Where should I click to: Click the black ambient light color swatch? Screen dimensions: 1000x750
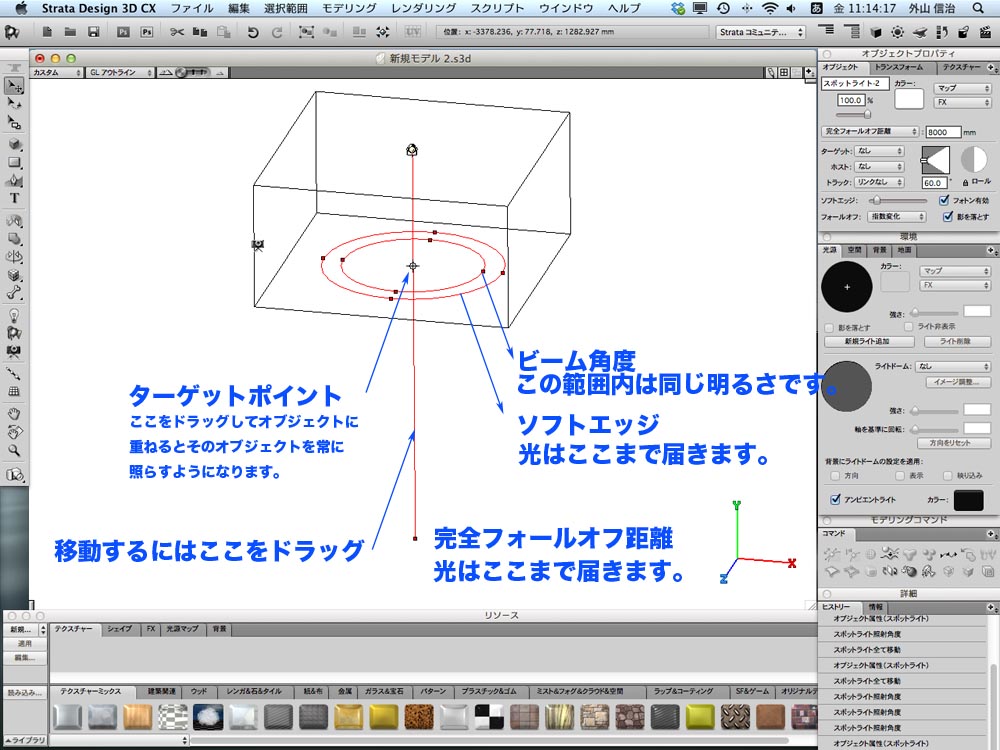point(968,500)
